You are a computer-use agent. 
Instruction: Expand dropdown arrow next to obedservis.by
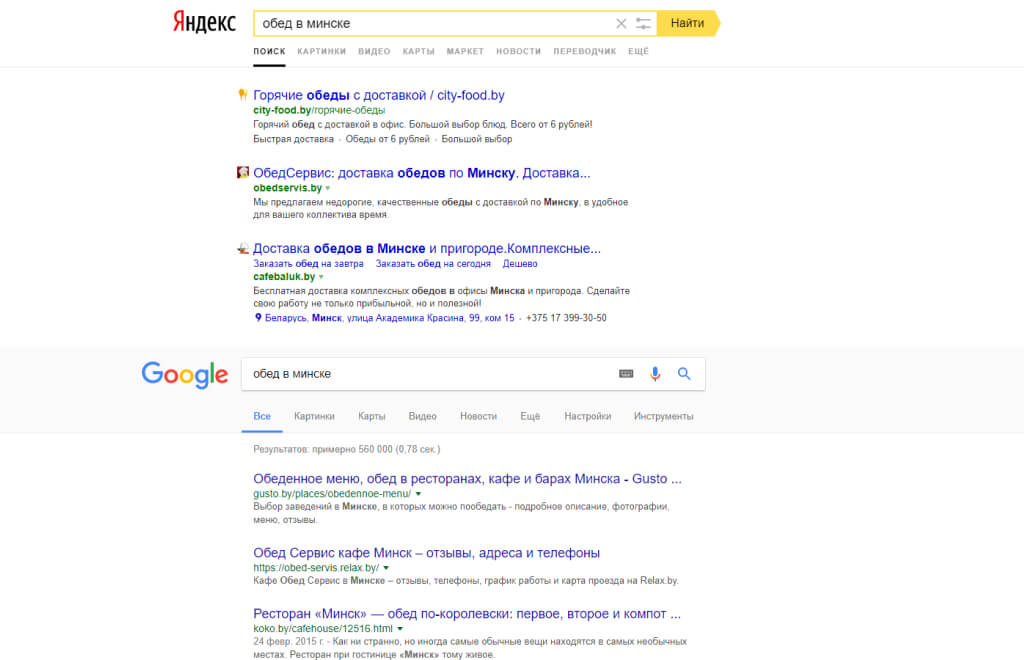click(x=327, y=188)
